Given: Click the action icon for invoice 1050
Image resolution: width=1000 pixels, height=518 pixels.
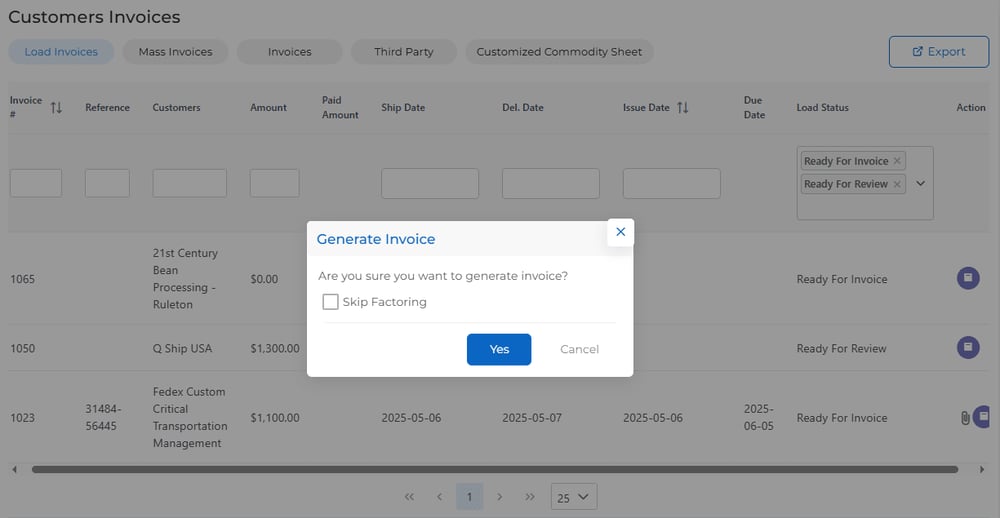Looking at the screenshot, I should click(967, 348).
